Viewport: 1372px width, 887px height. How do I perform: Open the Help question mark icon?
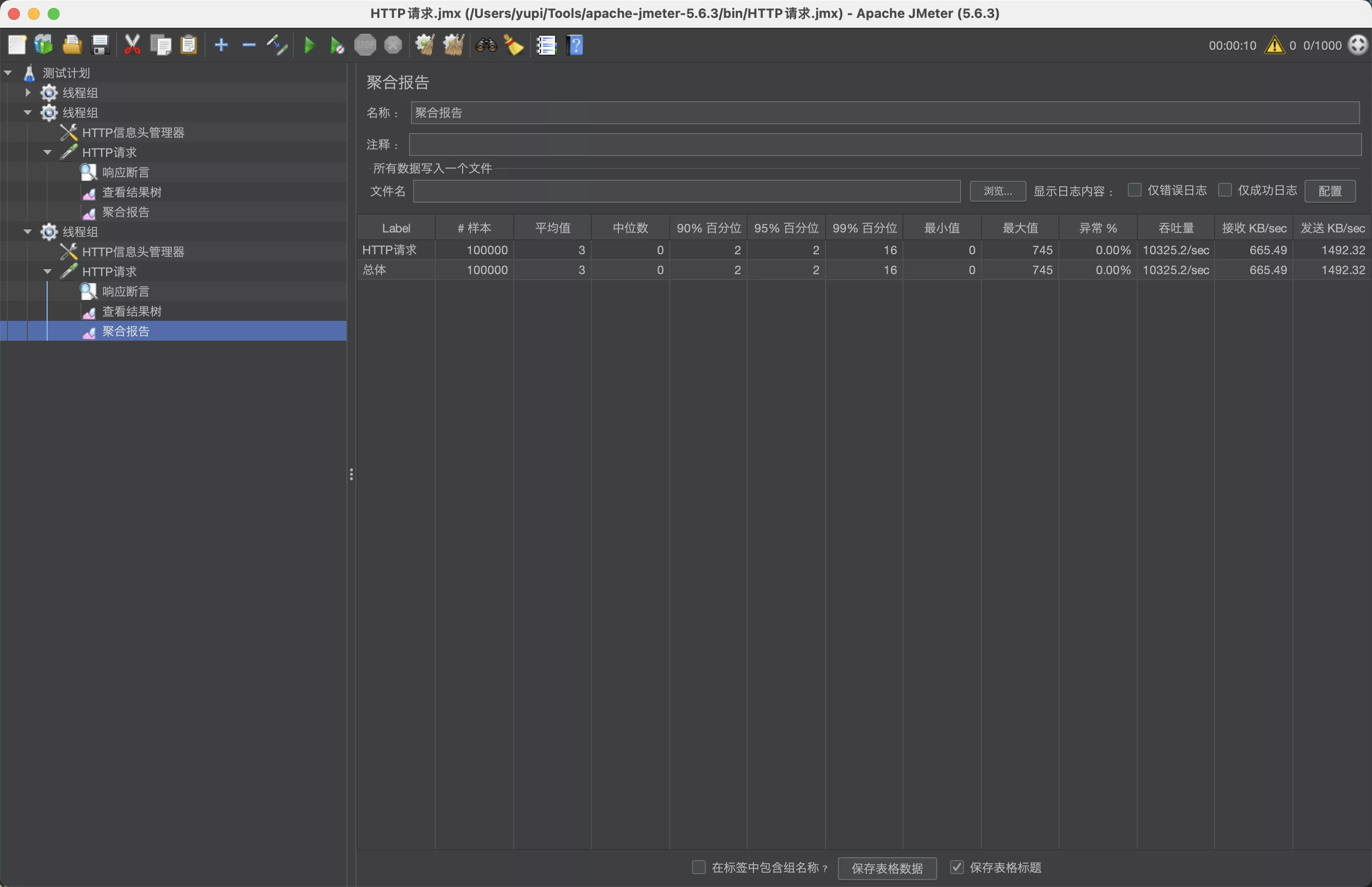[x=575, y=45]
